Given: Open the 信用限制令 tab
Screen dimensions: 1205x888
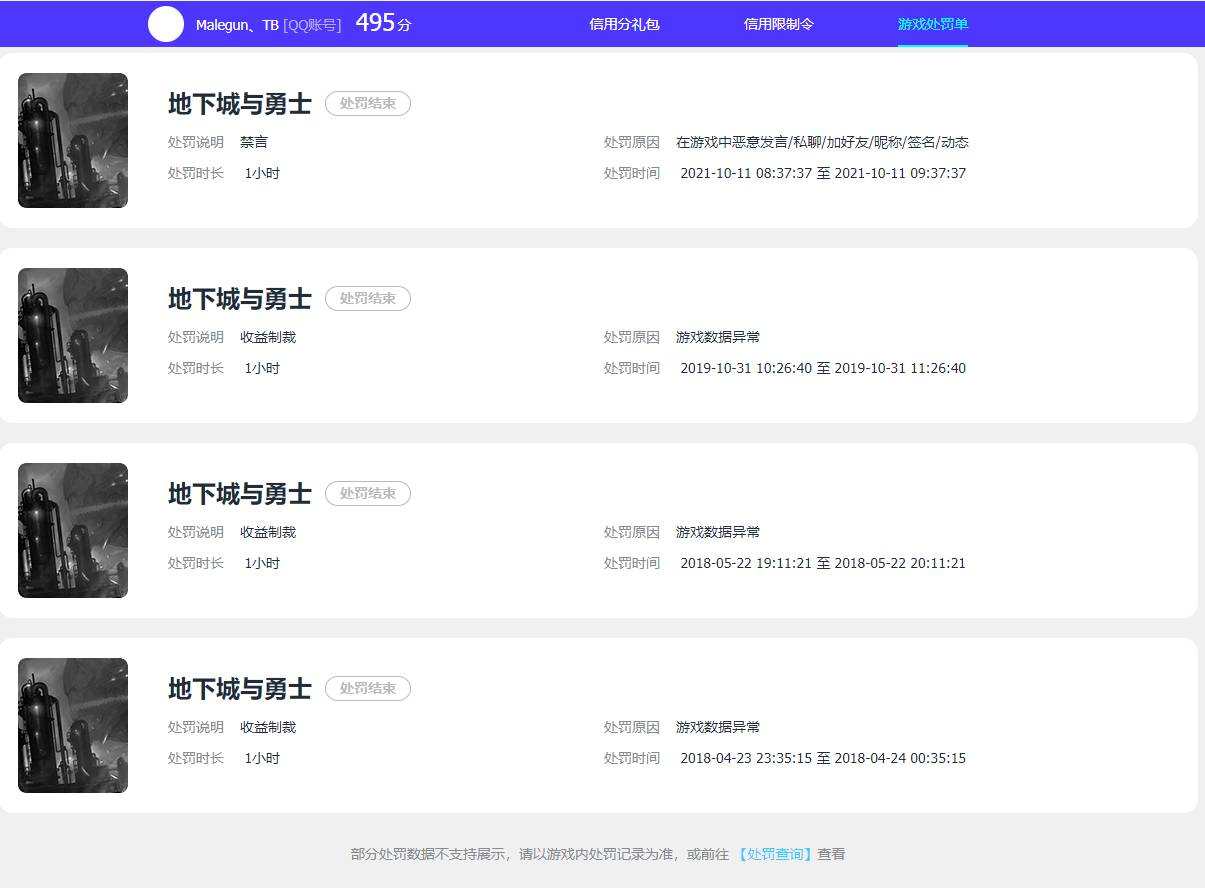Looking at the screenshot, I should coord(779,24).
